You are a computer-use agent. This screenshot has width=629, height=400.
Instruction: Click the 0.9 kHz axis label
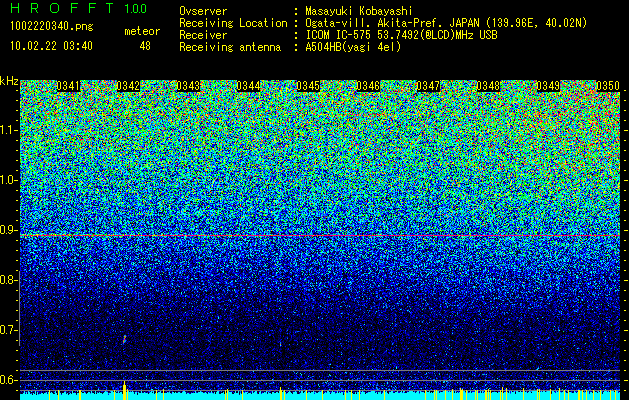click(x=8, y=230)
